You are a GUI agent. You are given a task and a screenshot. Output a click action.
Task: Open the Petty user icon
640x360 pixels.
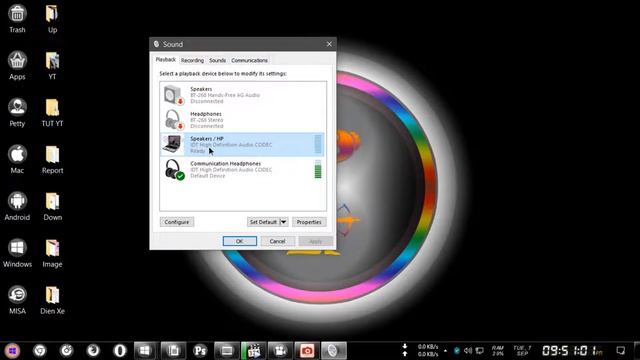click(17, 112)
